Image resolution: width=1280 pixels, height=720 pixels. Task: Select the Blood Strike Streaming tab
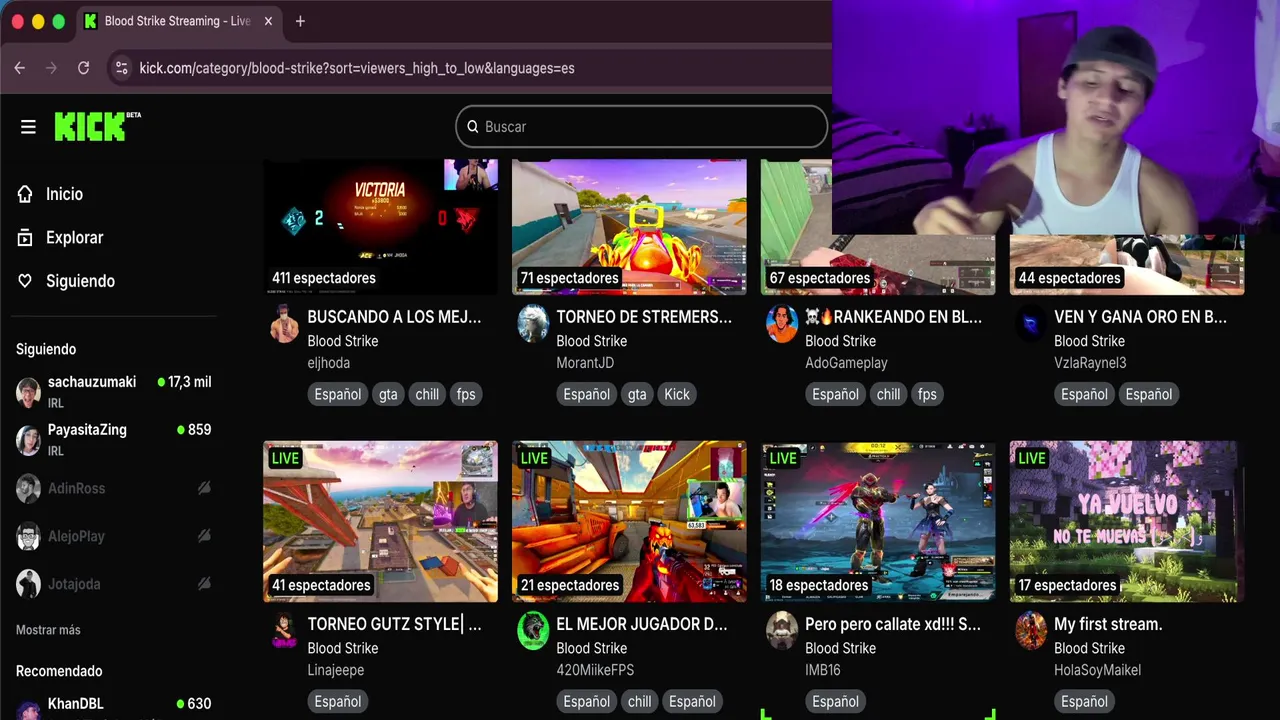(x=179, y=21)
